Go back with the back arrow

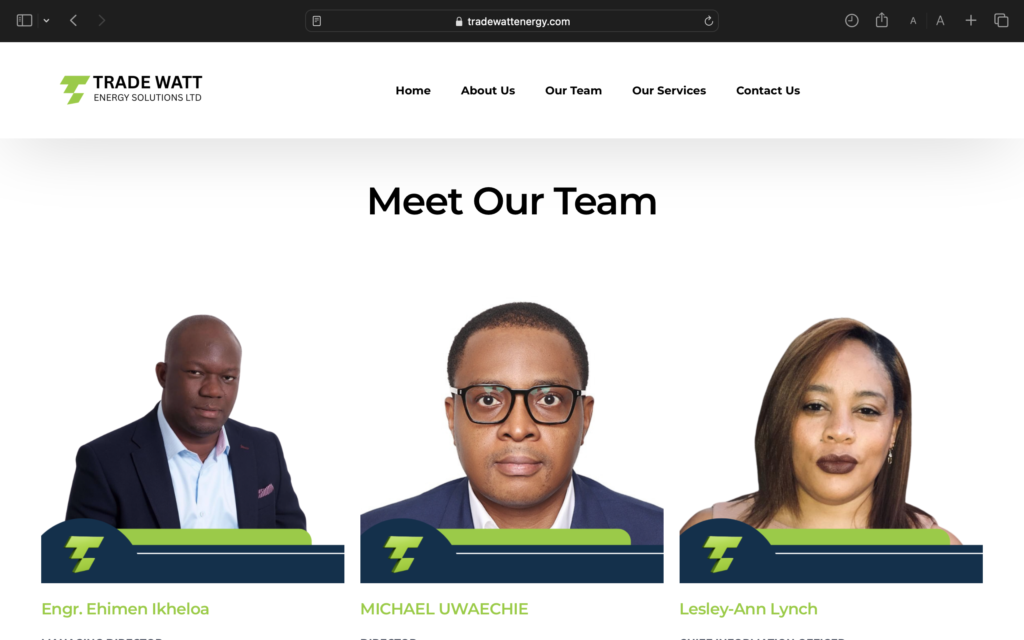click(74, 21)
